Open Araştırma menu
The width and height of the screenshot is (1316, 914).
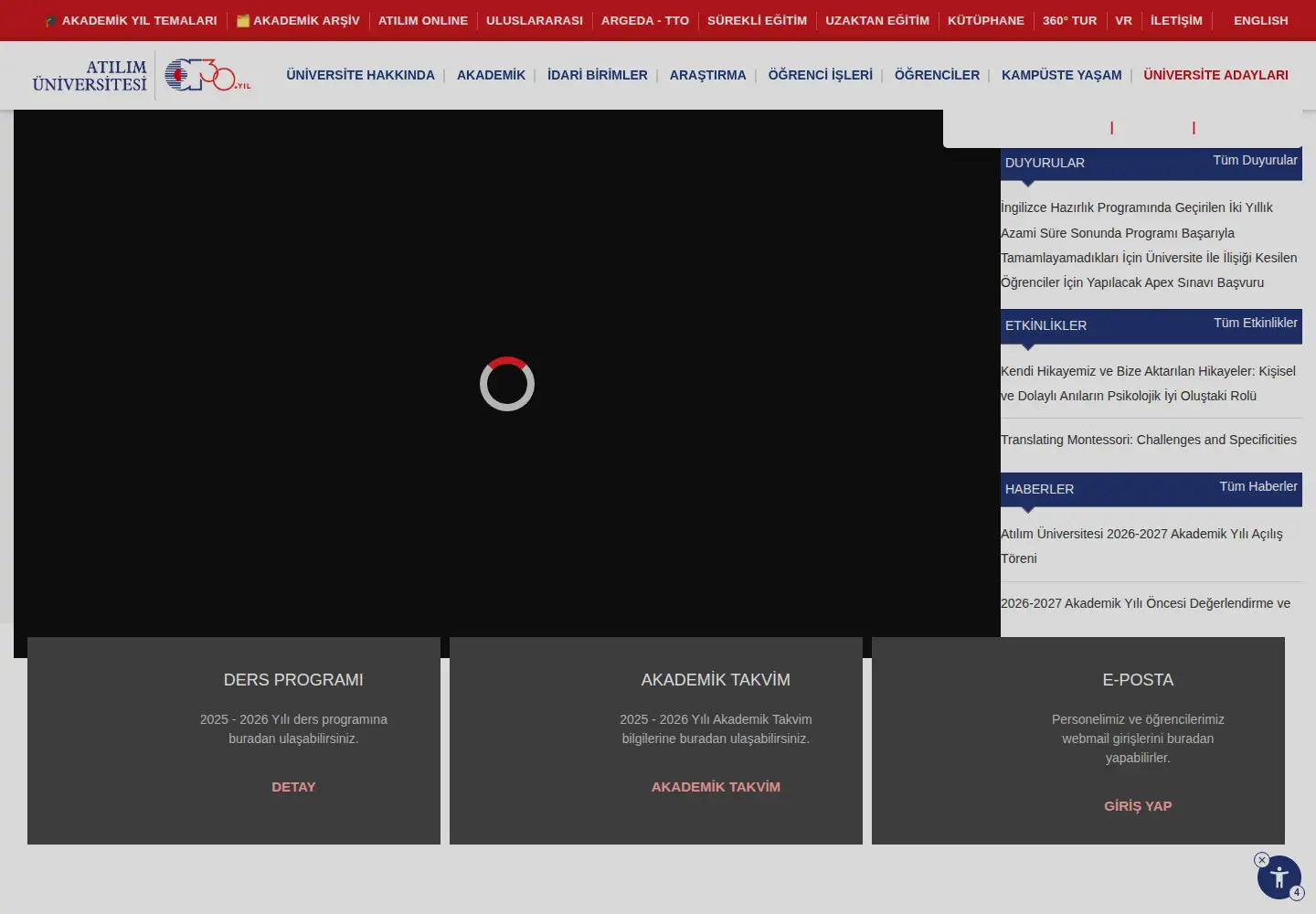[708, 75]
